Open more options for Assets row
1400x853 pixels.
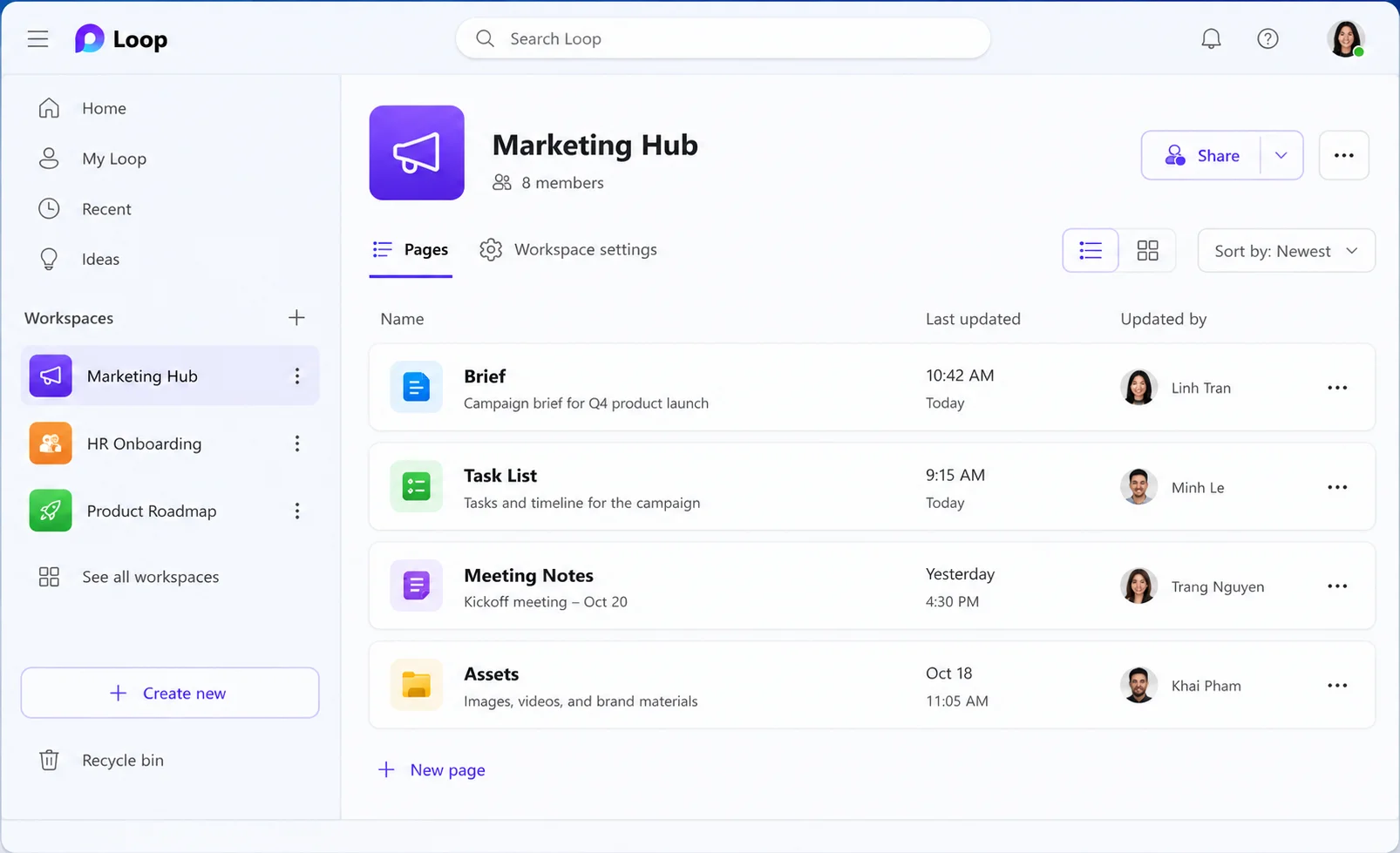(x=1337, y=686)
